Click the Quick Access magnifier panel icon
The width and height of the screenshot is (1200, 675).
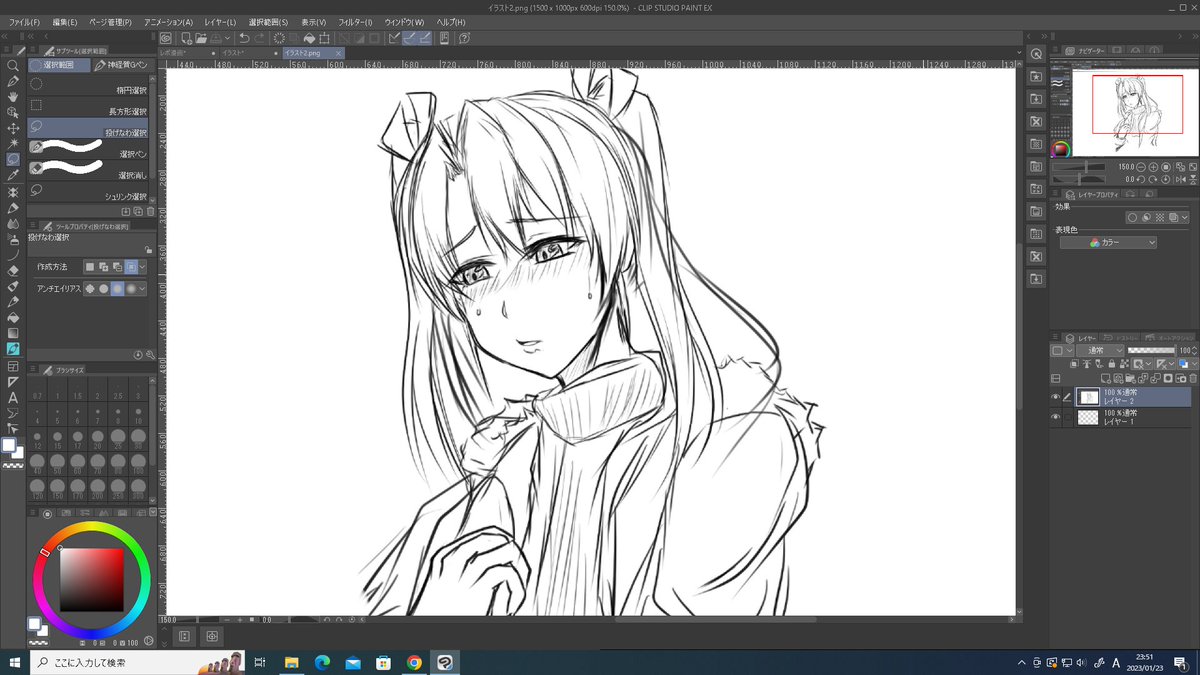click(x=1036, y=54)
